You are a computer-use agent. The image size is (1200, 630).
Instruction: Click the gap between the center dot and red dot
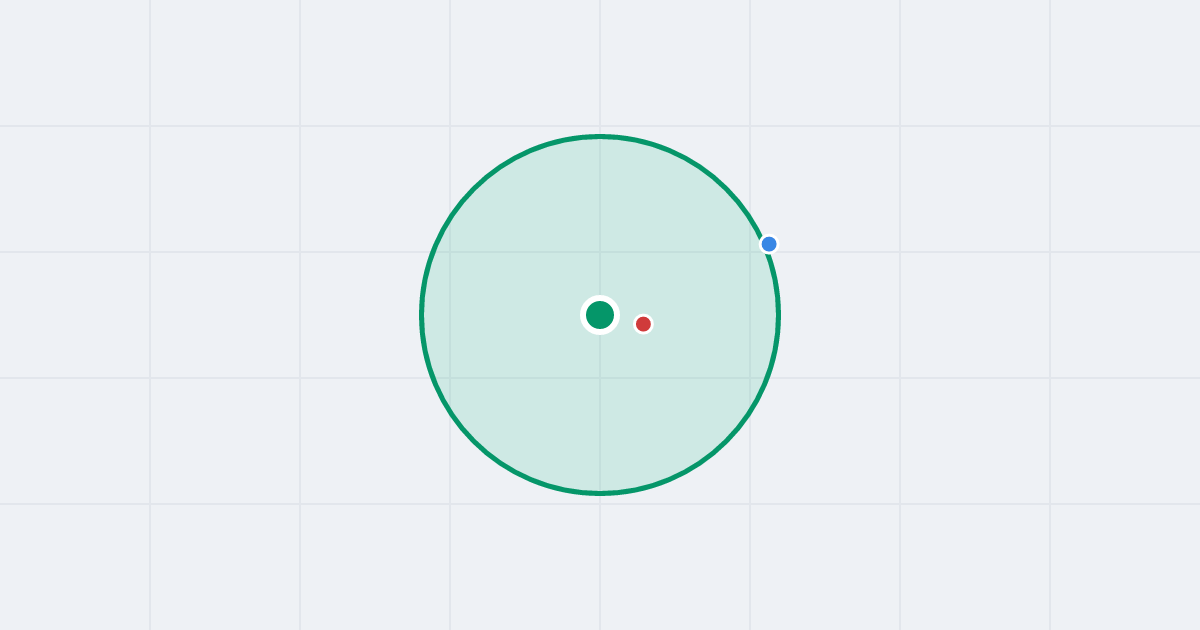[626, 320]
